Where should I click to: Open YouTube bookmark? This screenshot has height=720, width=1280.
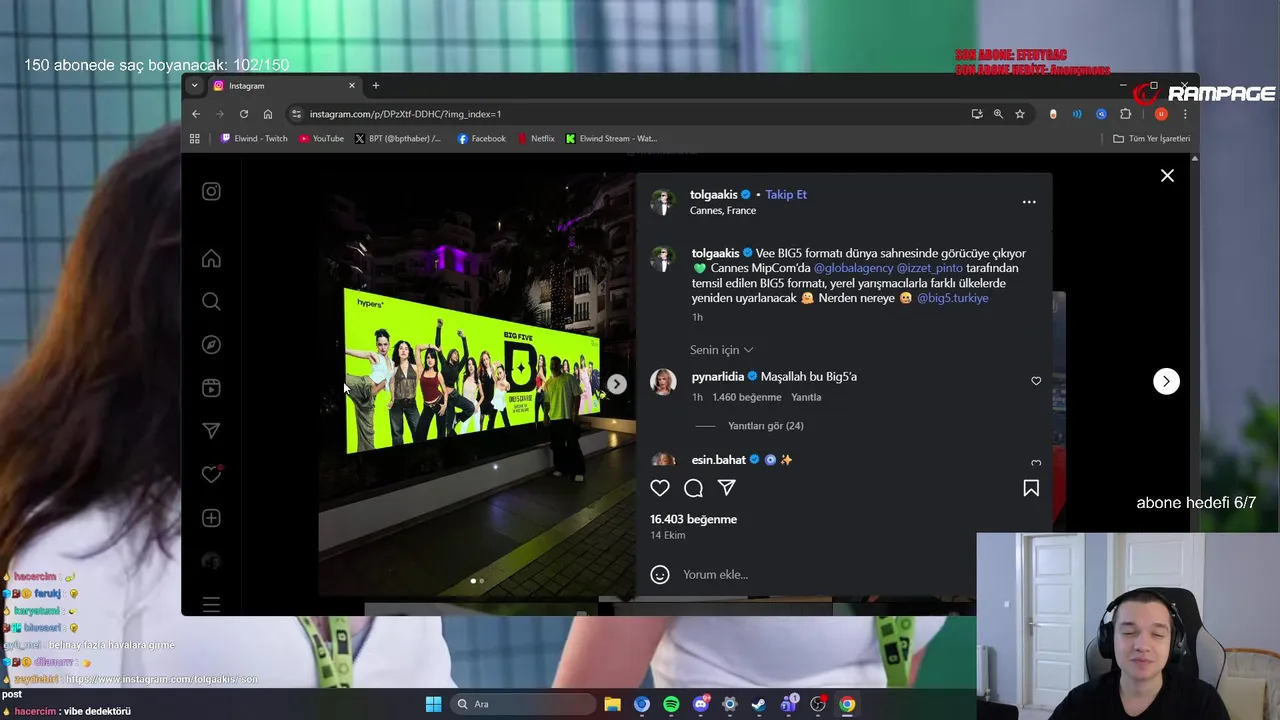click(321, 139)
